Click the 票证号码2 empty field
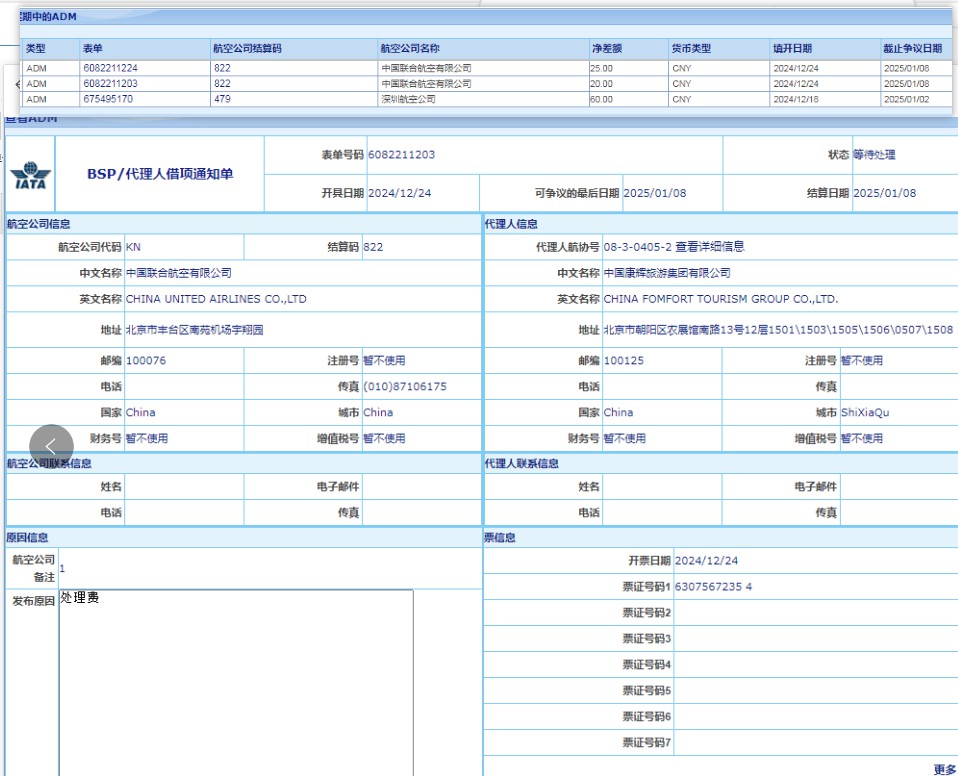958x776 pixels. [x=815, y=613]
